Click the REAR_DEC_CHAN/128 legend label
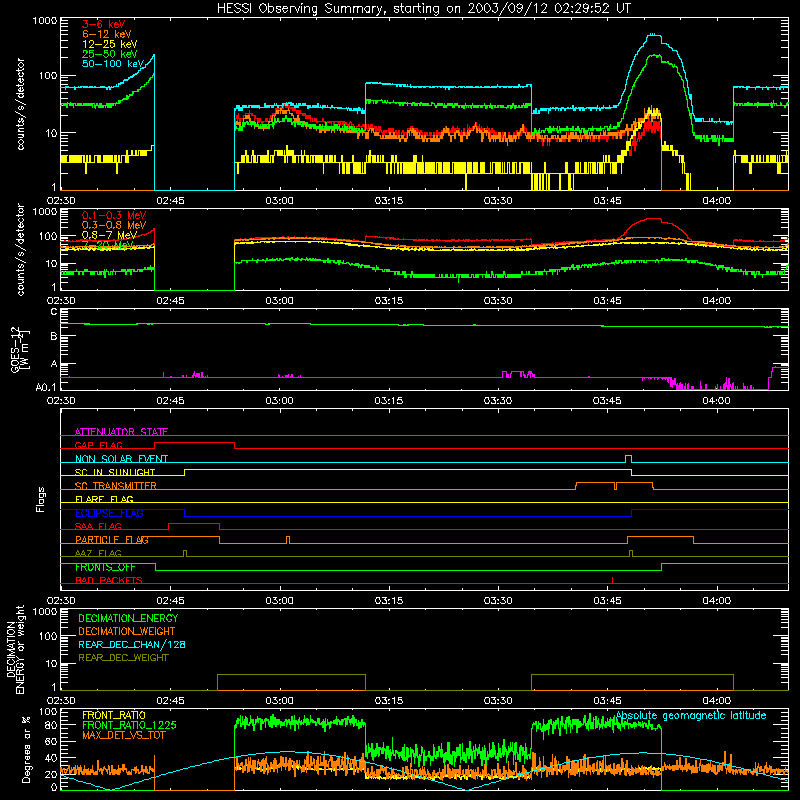Image resolution: width=800 pixels, height=800 pixels. (x=132, y=644)
